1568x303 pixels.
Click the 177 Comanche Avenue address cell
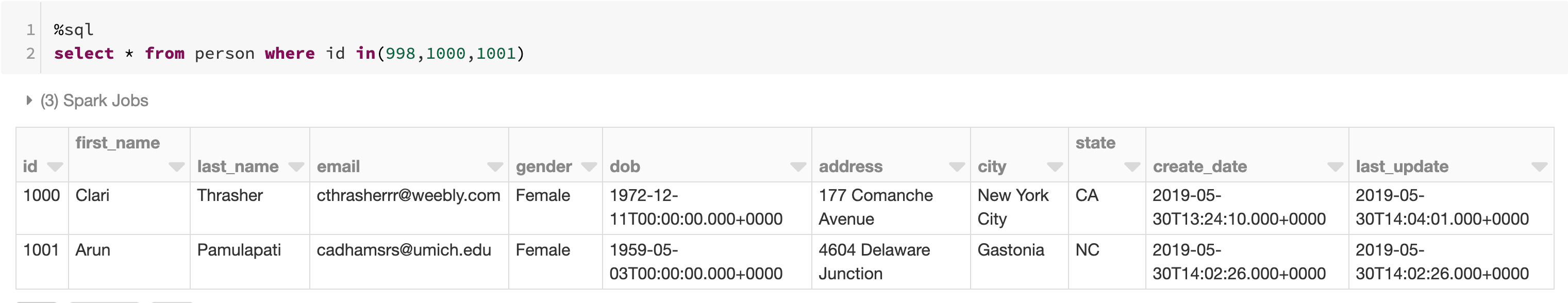point(875,207)
